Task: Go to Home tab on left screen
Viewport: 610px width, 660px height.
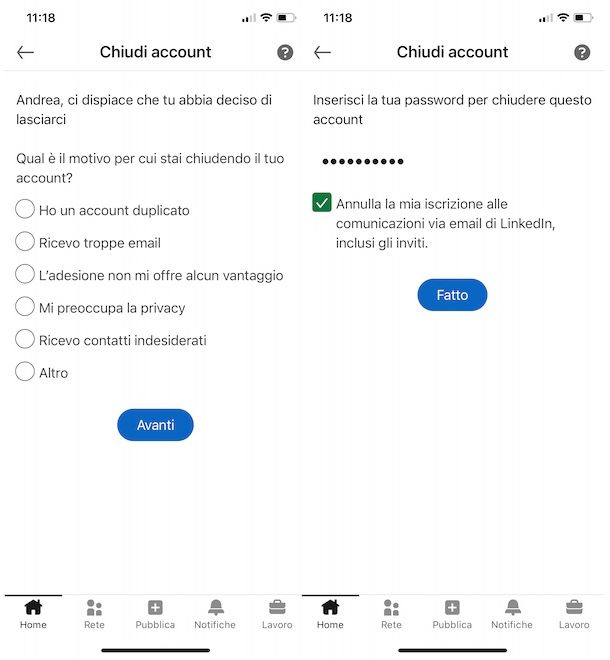Action: [x=33, y=614]
